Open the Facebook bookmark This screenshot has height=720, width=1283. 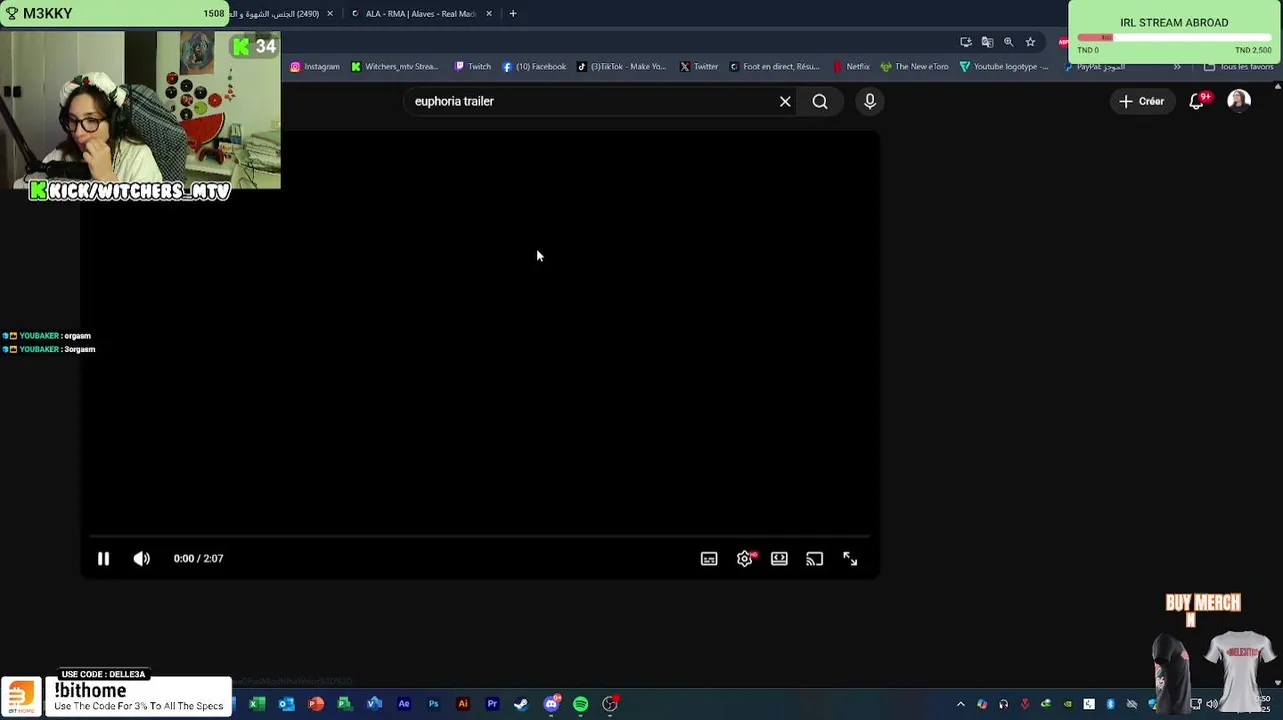pyautogui.click(x=534, y=67)
